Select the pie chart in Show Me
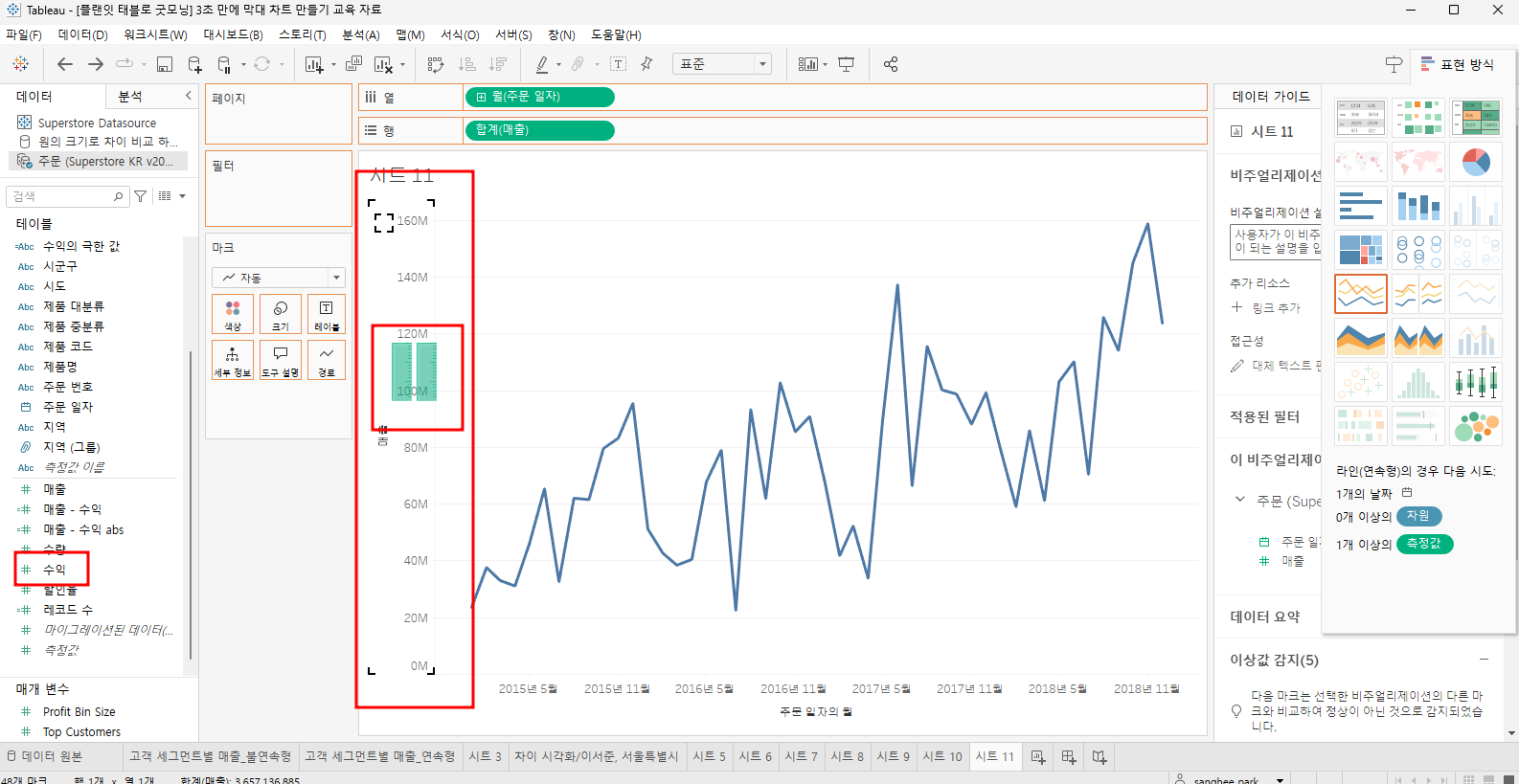The height and width of the screenshot is (784, 1519). coord(1476,162)
